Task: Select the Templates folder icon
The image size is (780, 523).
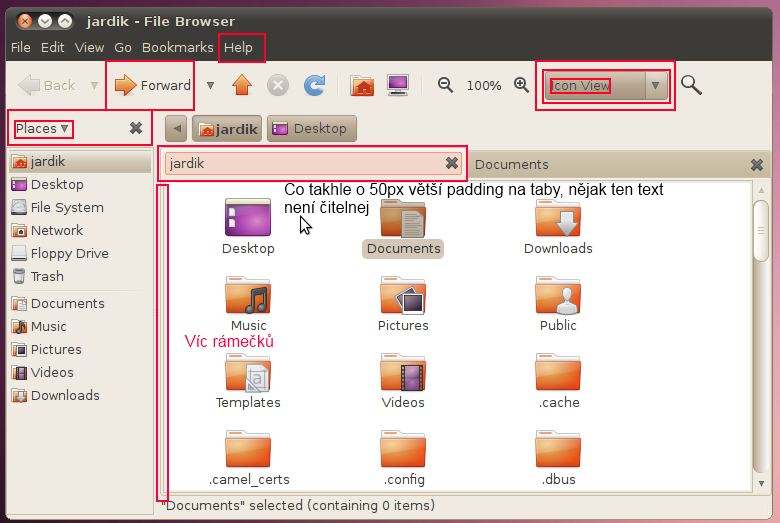Action: [248, 372]
